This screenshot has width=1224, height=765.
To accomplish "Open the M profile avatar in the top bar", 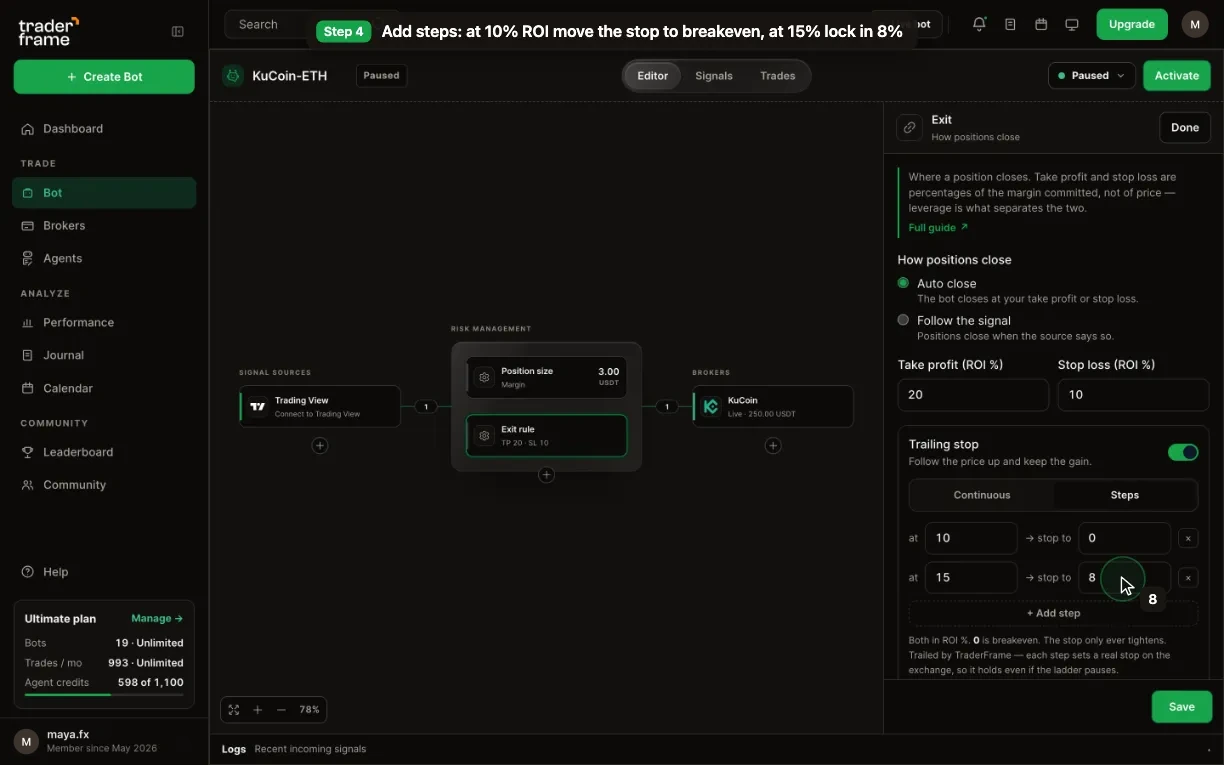I will pyautogui.click(x=1195, y=24).
